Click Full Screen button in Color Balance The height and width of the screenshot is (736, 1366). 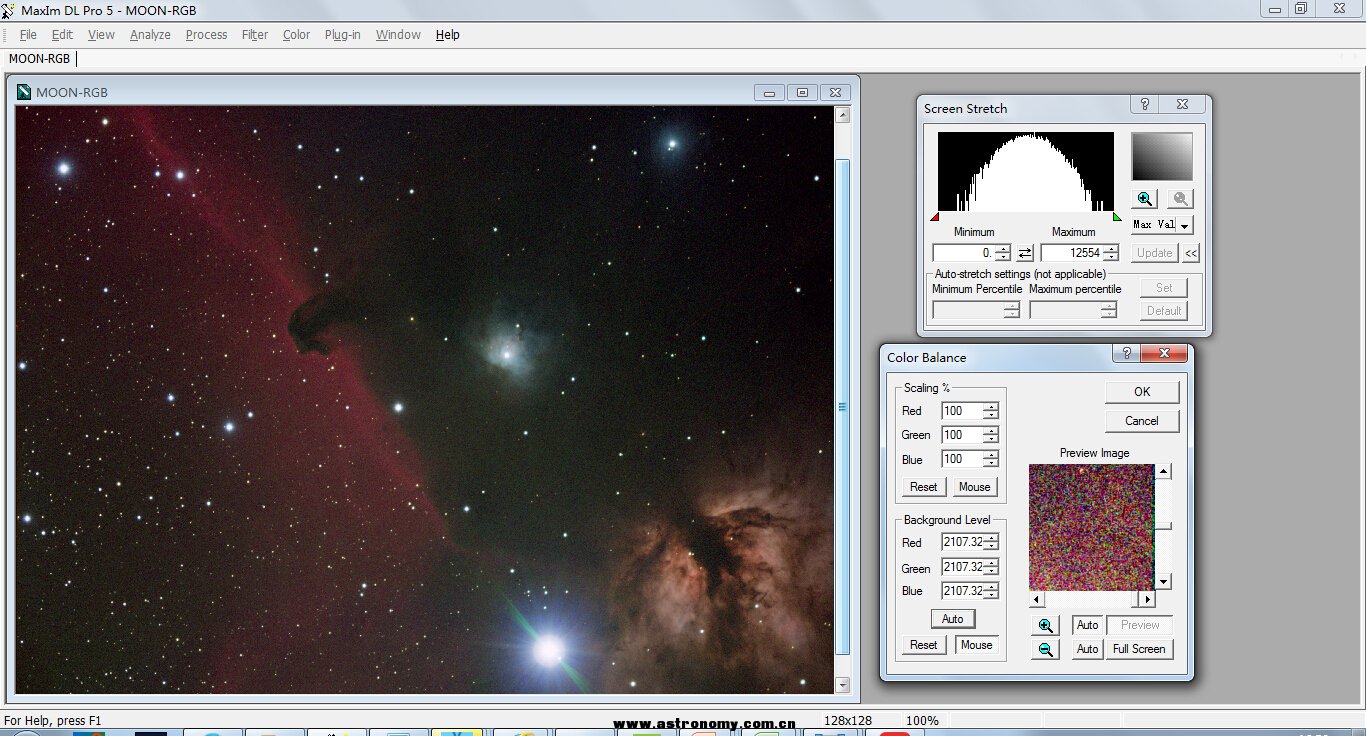[x=1139, y=649]
